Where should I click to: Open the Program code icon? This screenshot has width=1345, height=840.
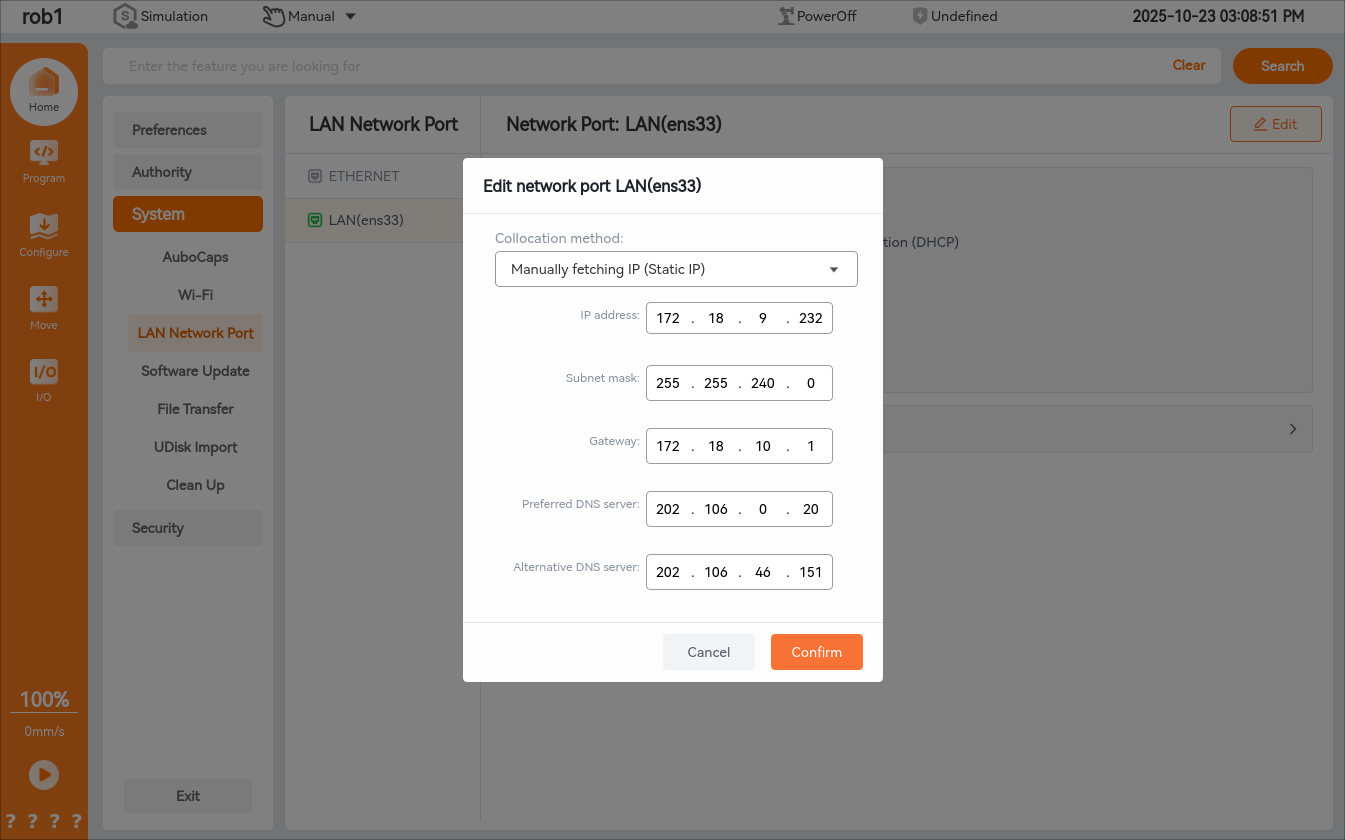pyautogui.click(x=43, y=153)
